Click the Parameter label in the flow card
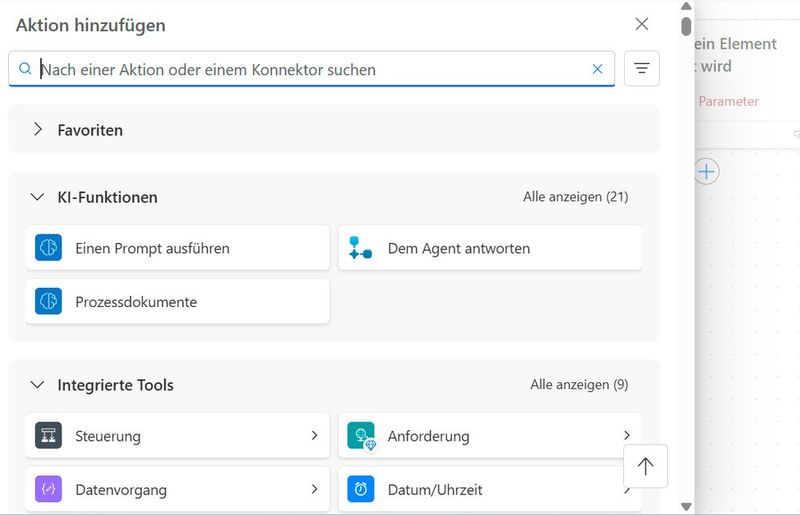This screenshot has height=515, width=800. click(x=728, y=102)
